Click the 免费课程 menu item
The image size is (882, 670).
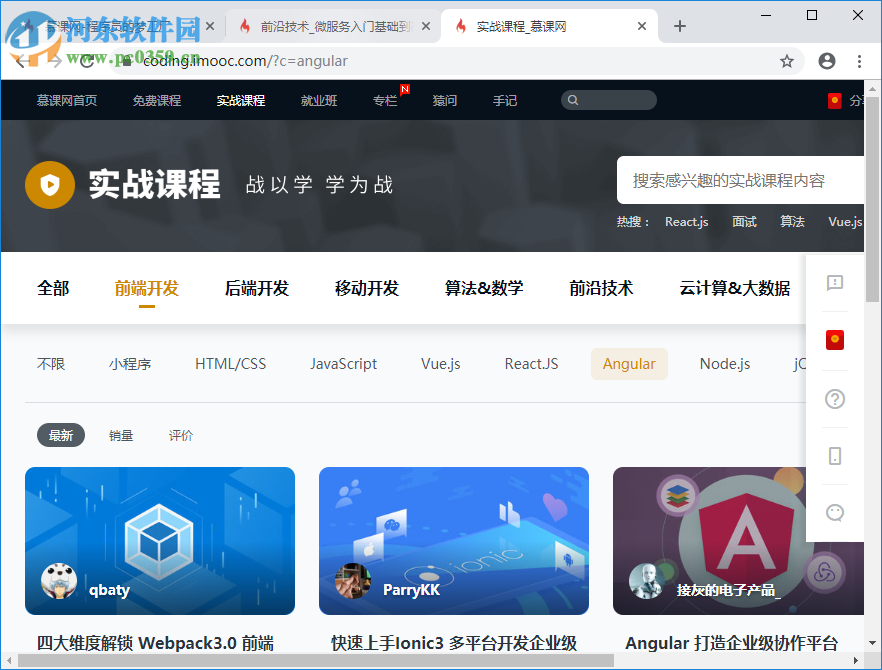coord(156,100)
